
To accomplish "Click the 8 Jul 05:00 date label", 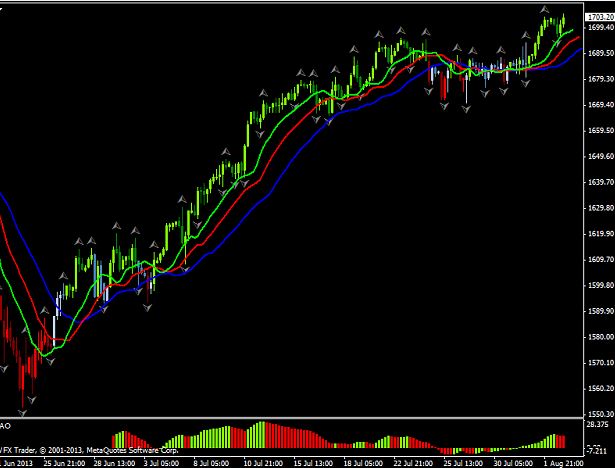I will [x=211, y=463].
